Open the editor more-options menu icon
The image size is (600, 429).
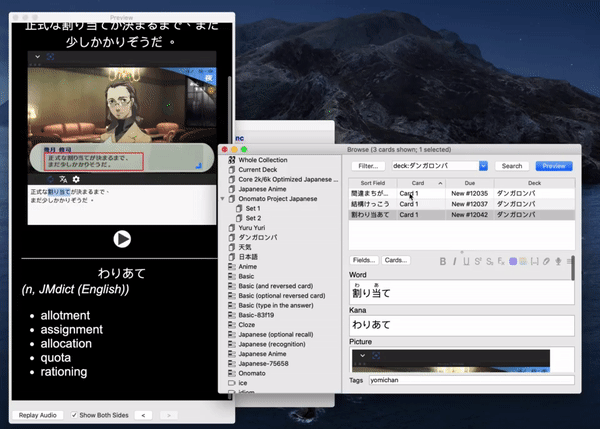[569, 261]
